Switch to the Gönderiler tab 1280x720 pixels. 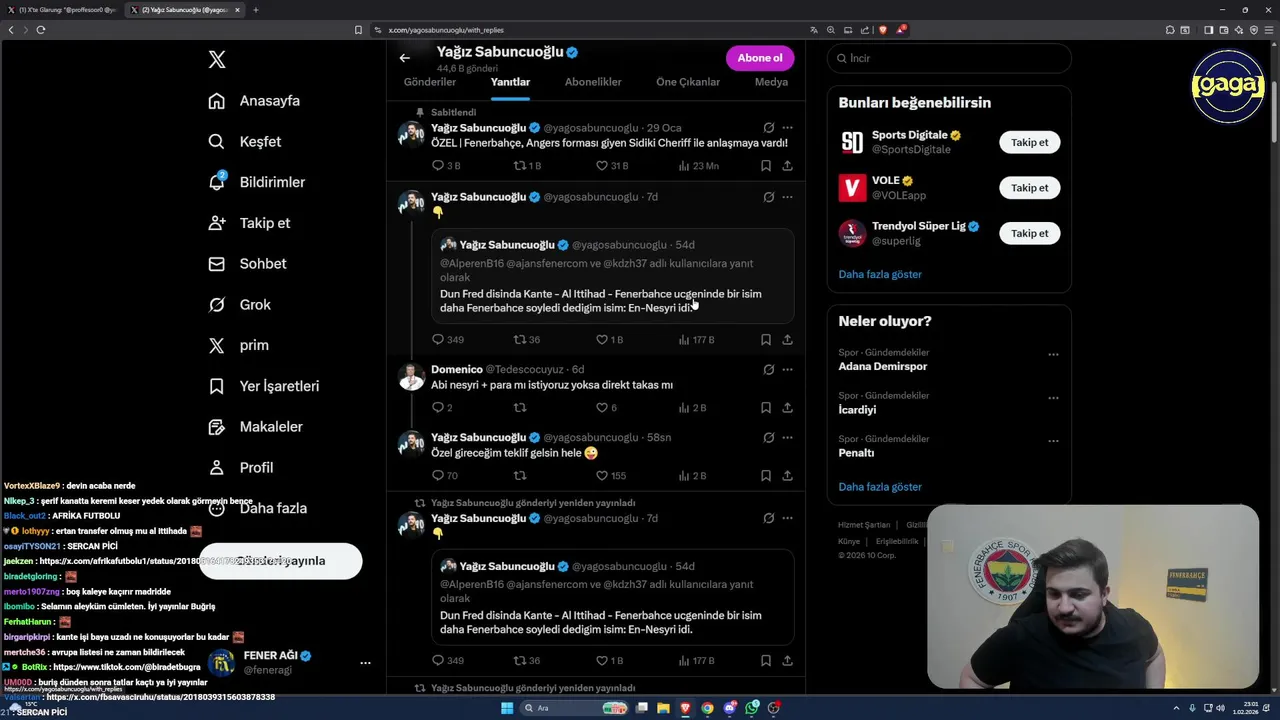click(x=430, y=82)
